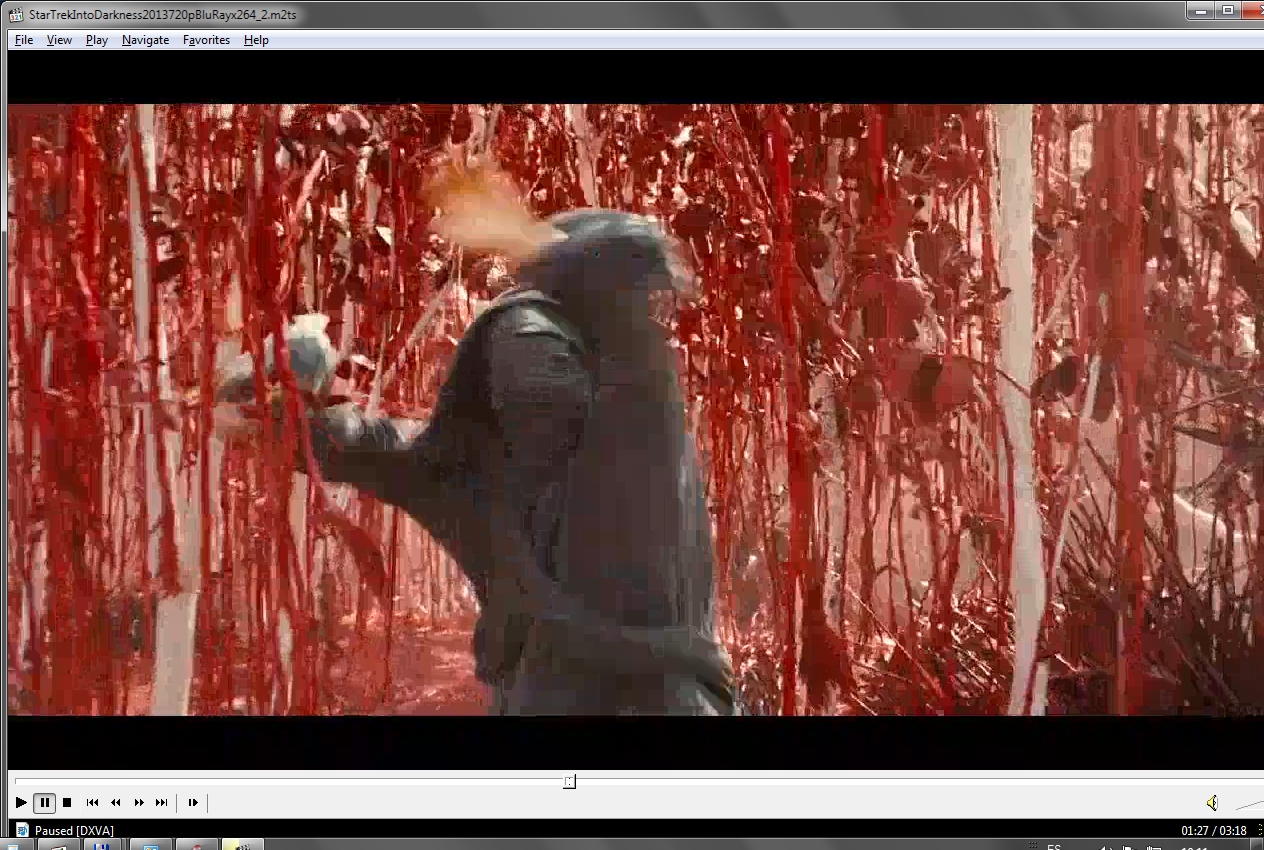Screen dimensions: 1264x850
Task: Click the '01:27 / 03:18' time display
Action: pyautogui.click(x=1213, y=830)
